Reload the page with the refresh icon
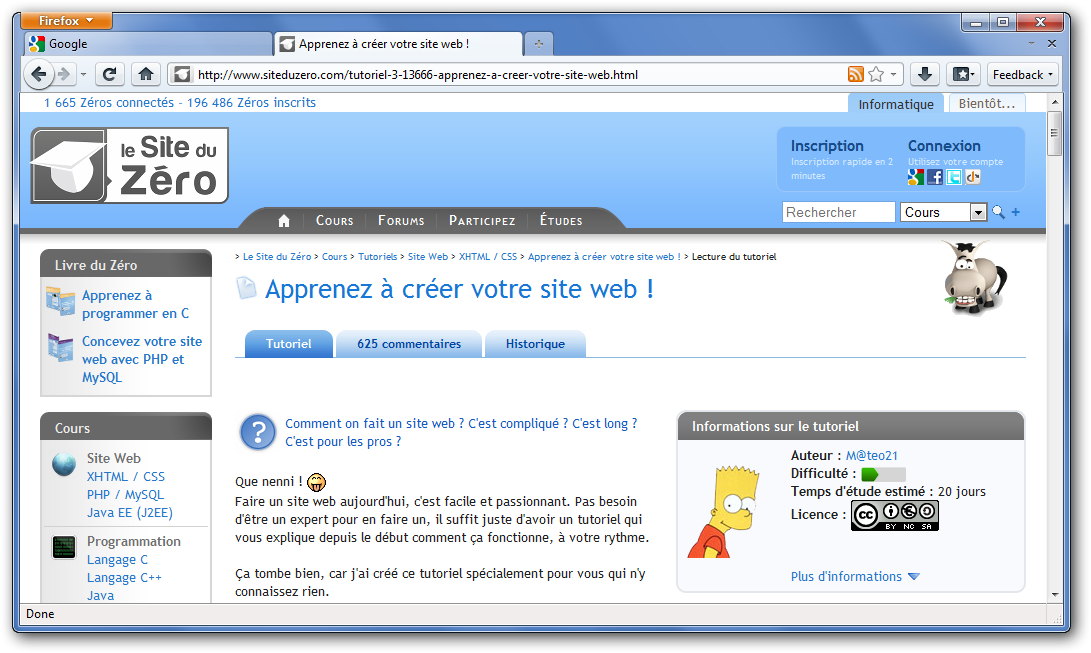Viewport: 1091px width, 653px height. click(x=109, y=74)
